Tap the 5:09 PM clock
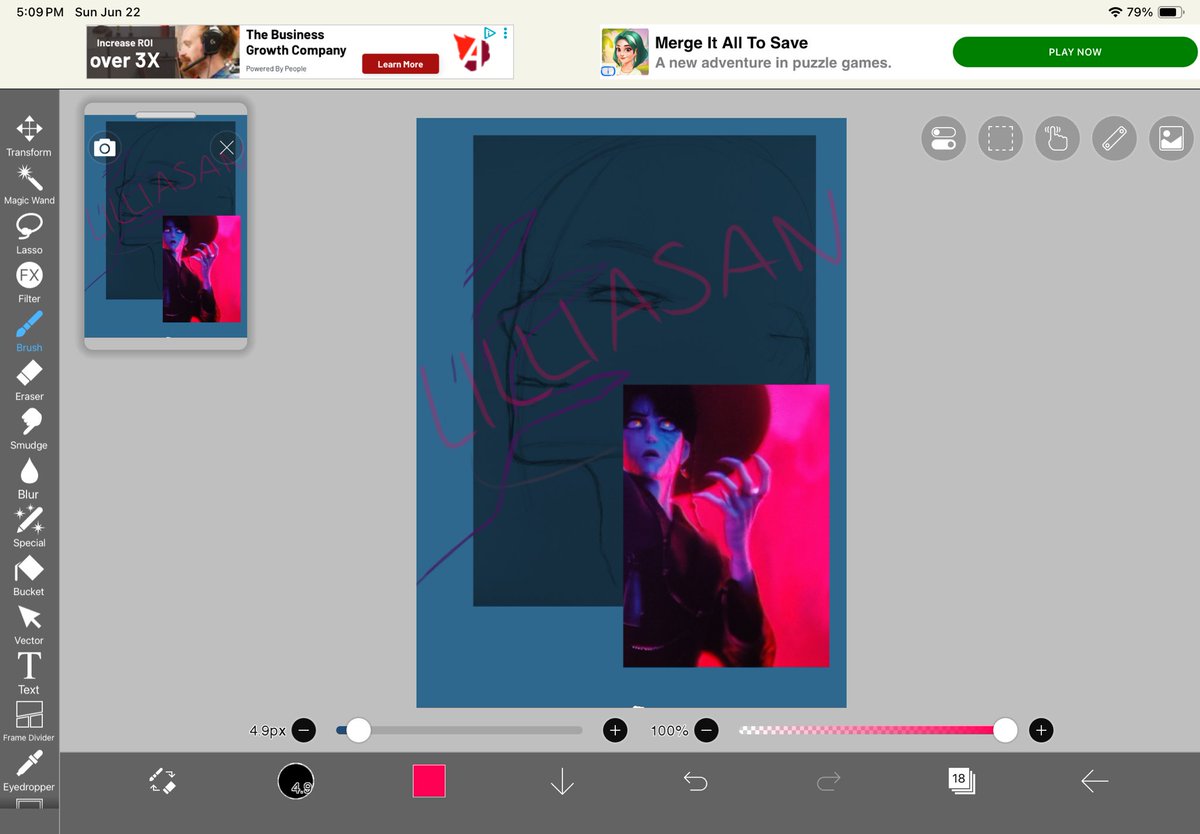This screenshot has height=834, width=1200. click(x=40, y=12)
